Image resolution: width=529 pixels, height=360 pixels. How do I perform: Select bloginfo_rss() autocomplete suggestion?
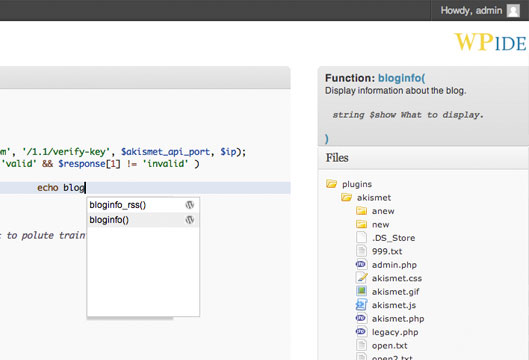coord(143,205)
